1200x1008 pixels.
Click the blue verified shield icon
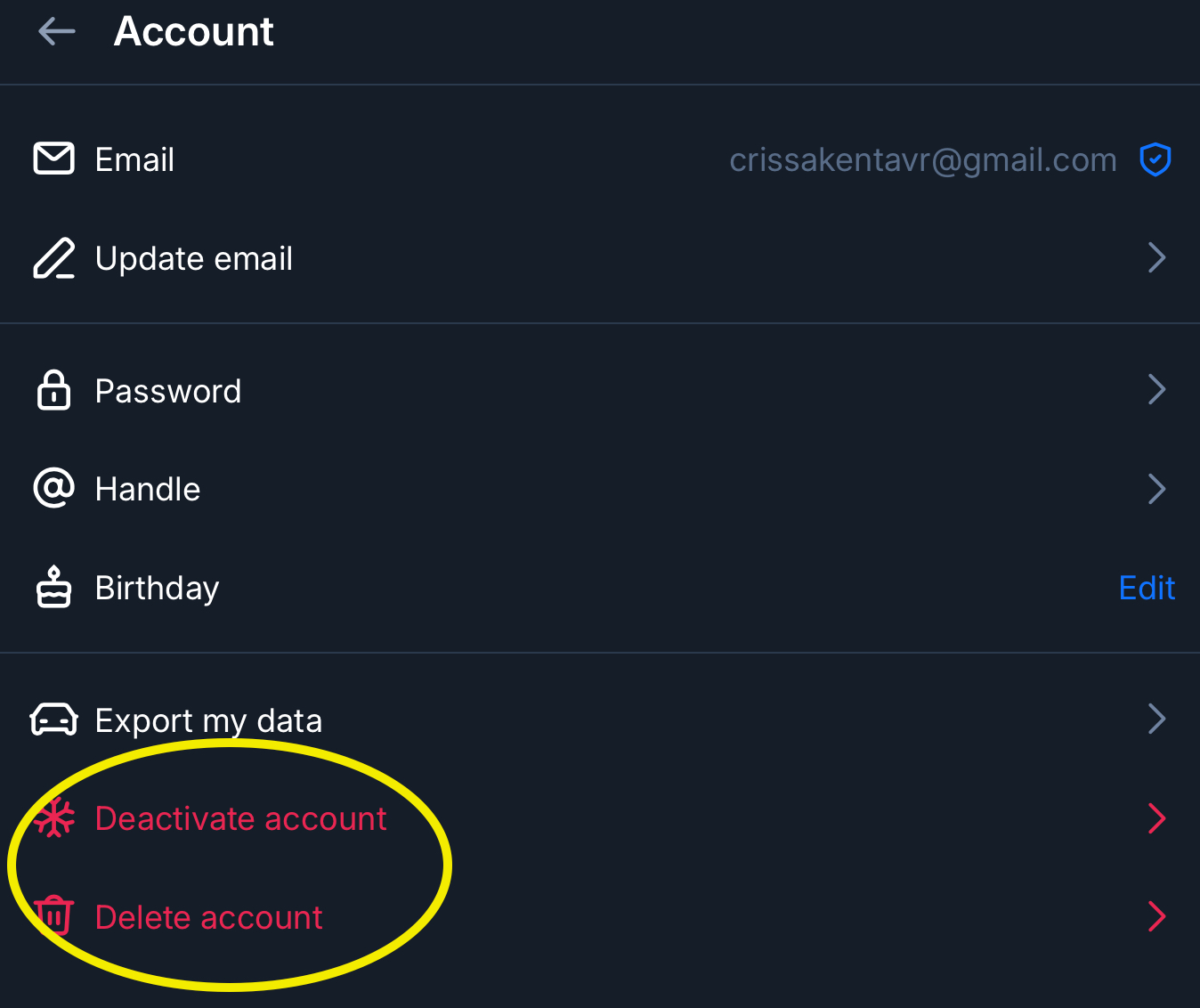pos(1155,159)
